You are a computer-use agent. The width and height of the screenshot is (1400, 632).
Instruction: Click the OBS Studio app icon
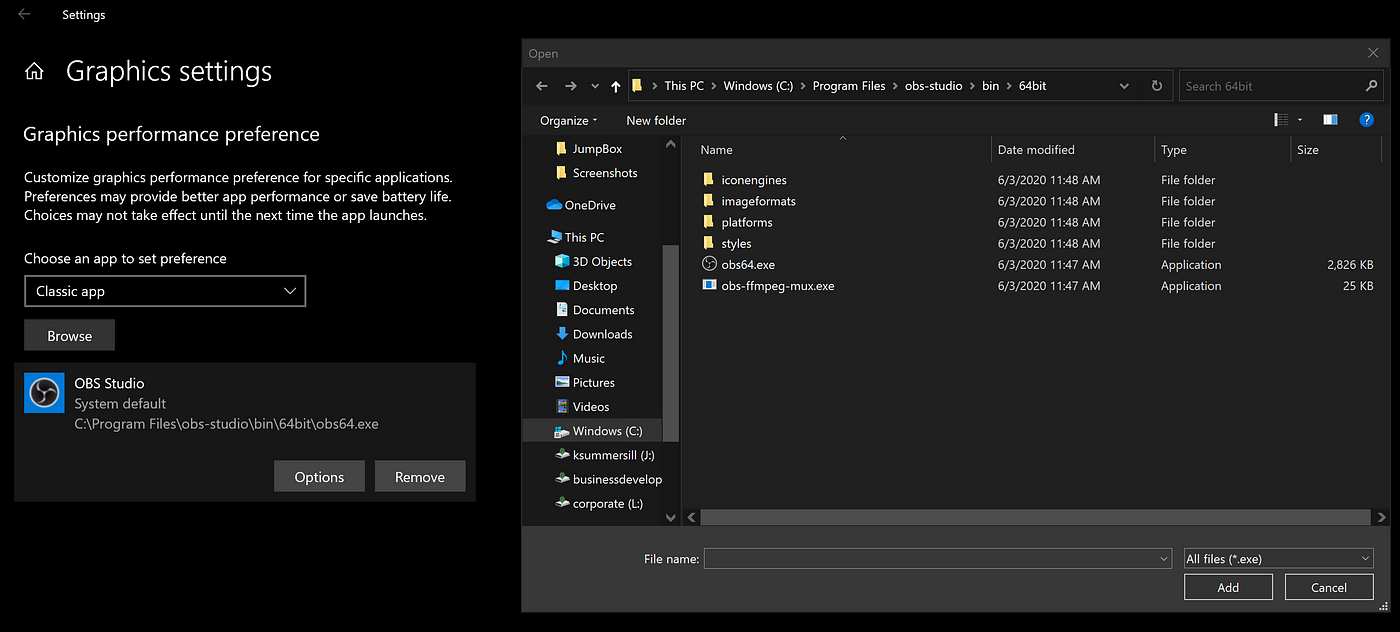44,393
